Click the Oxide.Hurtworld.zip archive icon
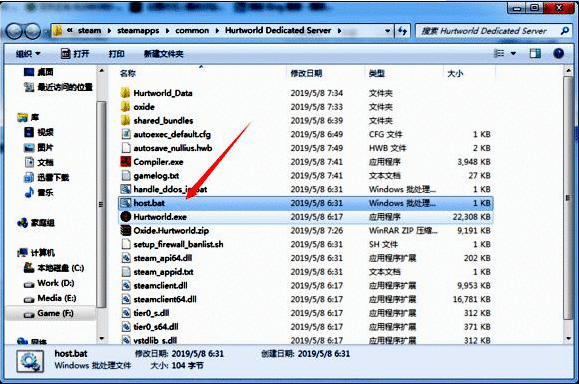This screenshot has width=579, height=384. click(x=126, y=230)
